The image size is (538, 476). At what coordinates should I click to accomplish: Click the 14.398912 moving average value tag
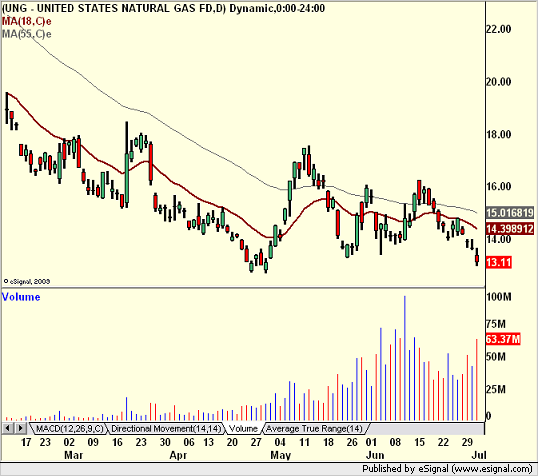click(x=510, y=229)
